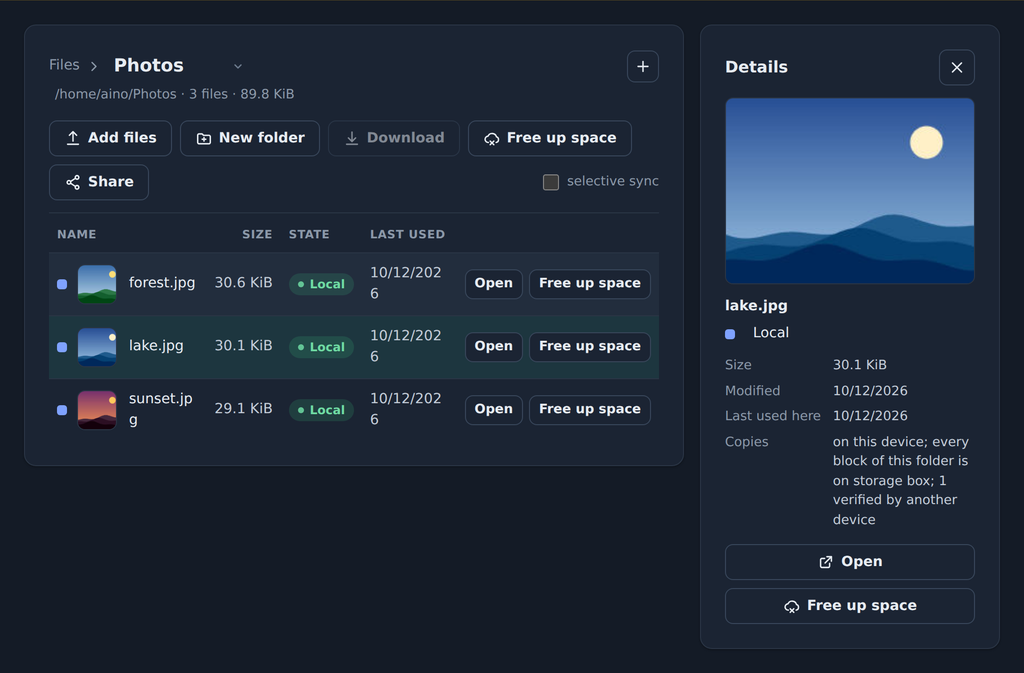Sort the table by the NAME column
The height and width of the screenshot is (673, 1024).
pyautogui.click(x=76, y=234)
